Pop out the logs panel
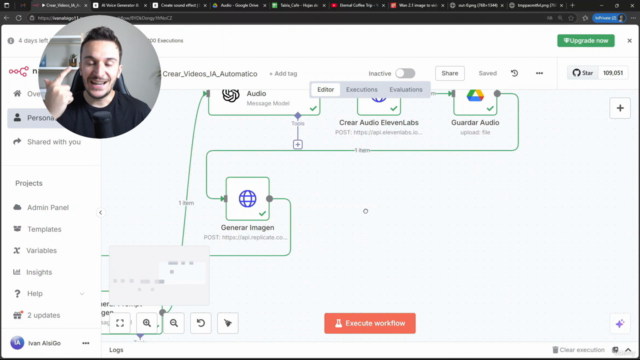 point(615,350)
